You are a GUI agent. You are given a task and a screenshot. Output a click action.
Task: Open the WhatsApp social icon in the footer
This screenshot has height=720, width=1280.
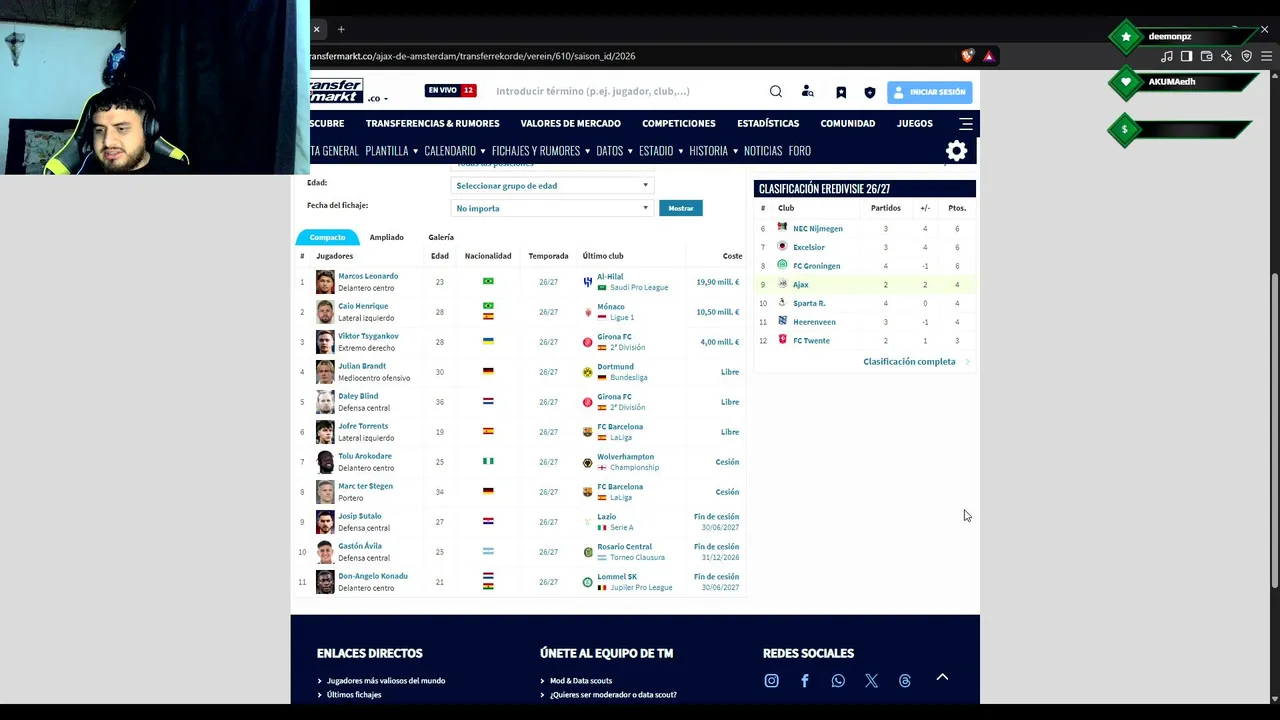point(838,681)
